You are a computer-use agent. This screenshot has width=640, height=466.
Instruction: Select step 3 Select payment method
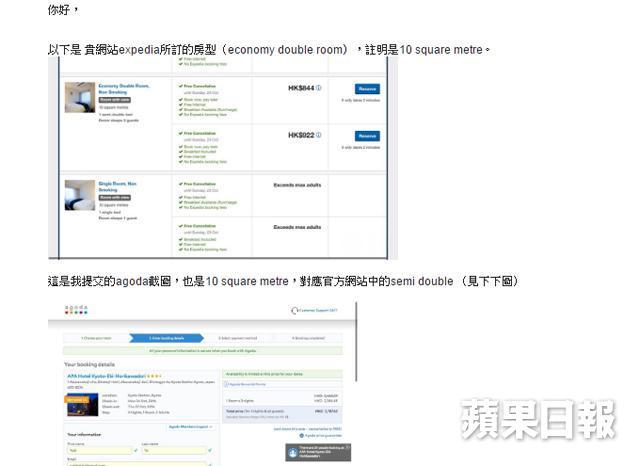coord(238,338)
